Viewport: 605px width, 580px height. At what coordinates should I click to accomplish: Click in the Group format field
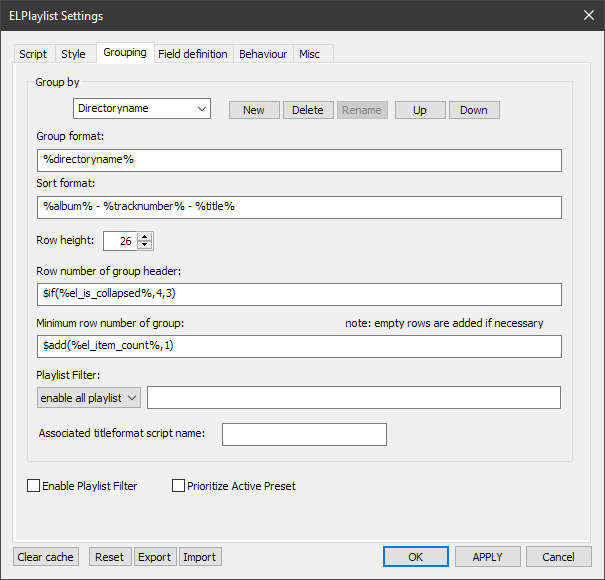[x=298, y=160]
